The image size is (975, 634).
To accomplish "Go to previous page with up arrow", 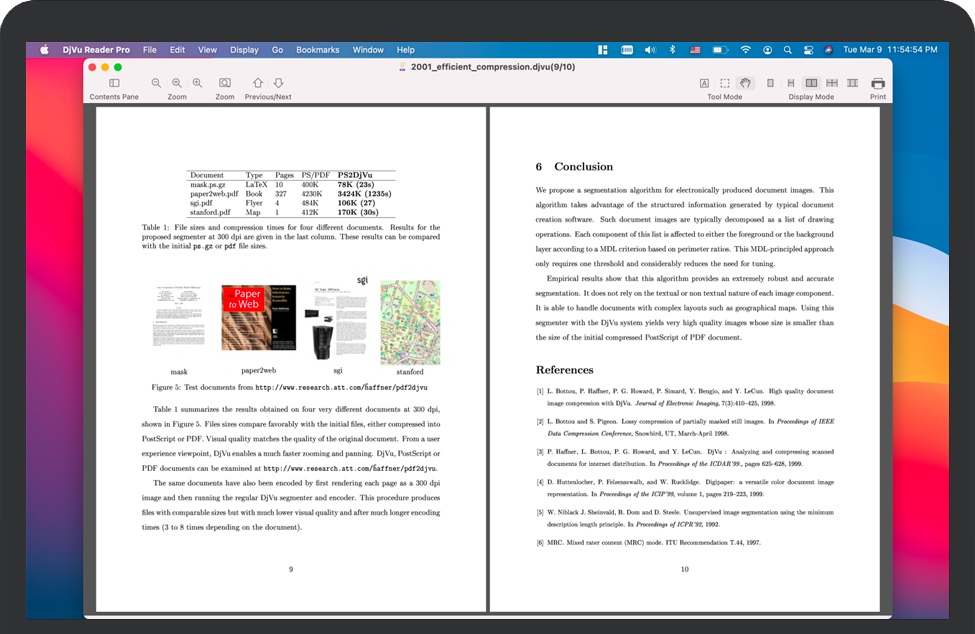I will (258, 83).
